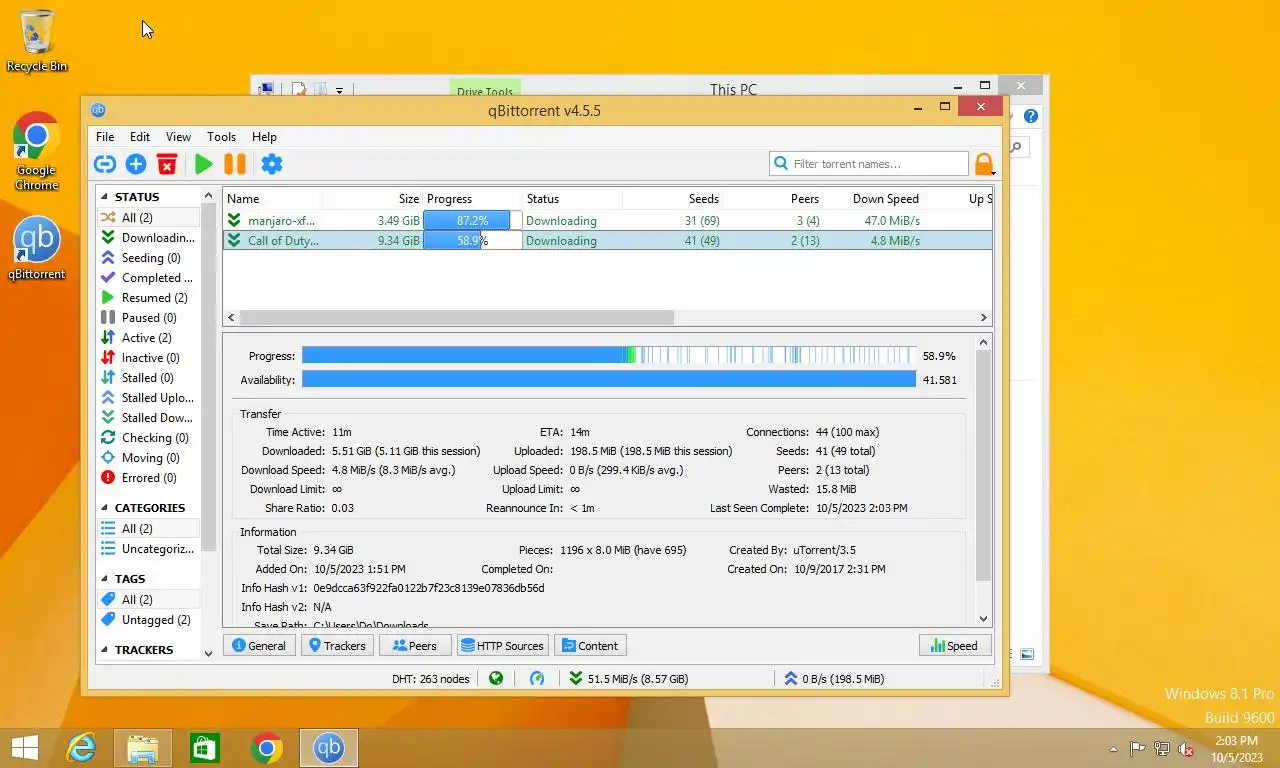Select the Moving (0) filter
Image resolution: width=1280 pixels, height=768 pixels.
tap(148, 458)
